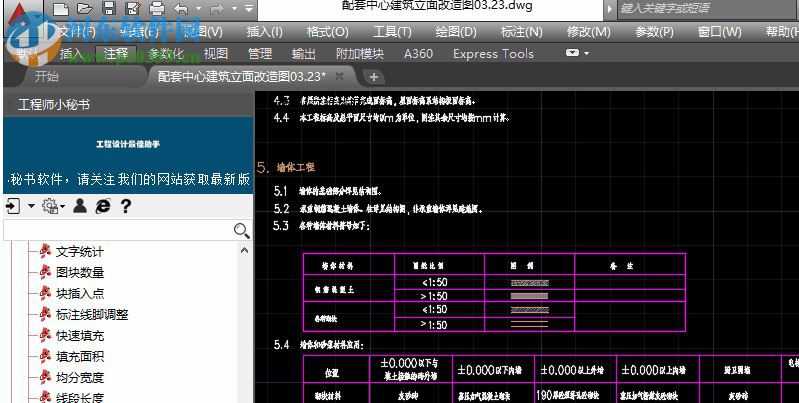Switch to the 视图 ribbon tab
The image size is (799, 403).
pyautogui.click(x=216, y=54)
